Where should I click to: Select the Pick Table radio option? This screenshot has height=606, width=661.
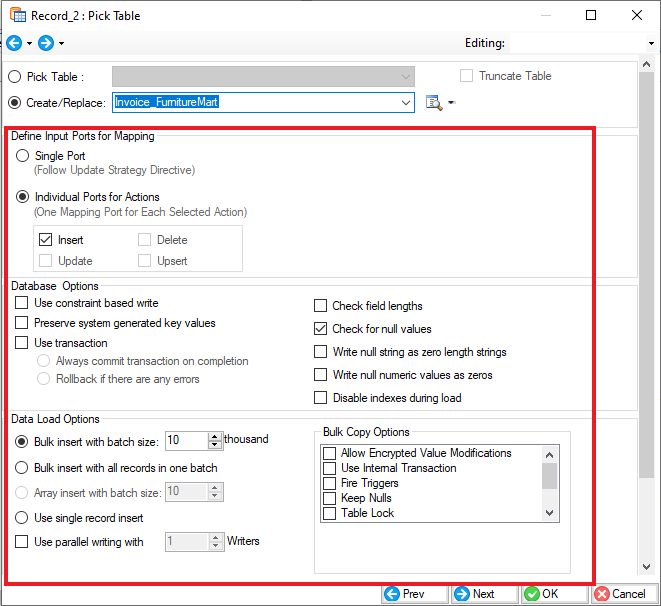tap(15, 77)
